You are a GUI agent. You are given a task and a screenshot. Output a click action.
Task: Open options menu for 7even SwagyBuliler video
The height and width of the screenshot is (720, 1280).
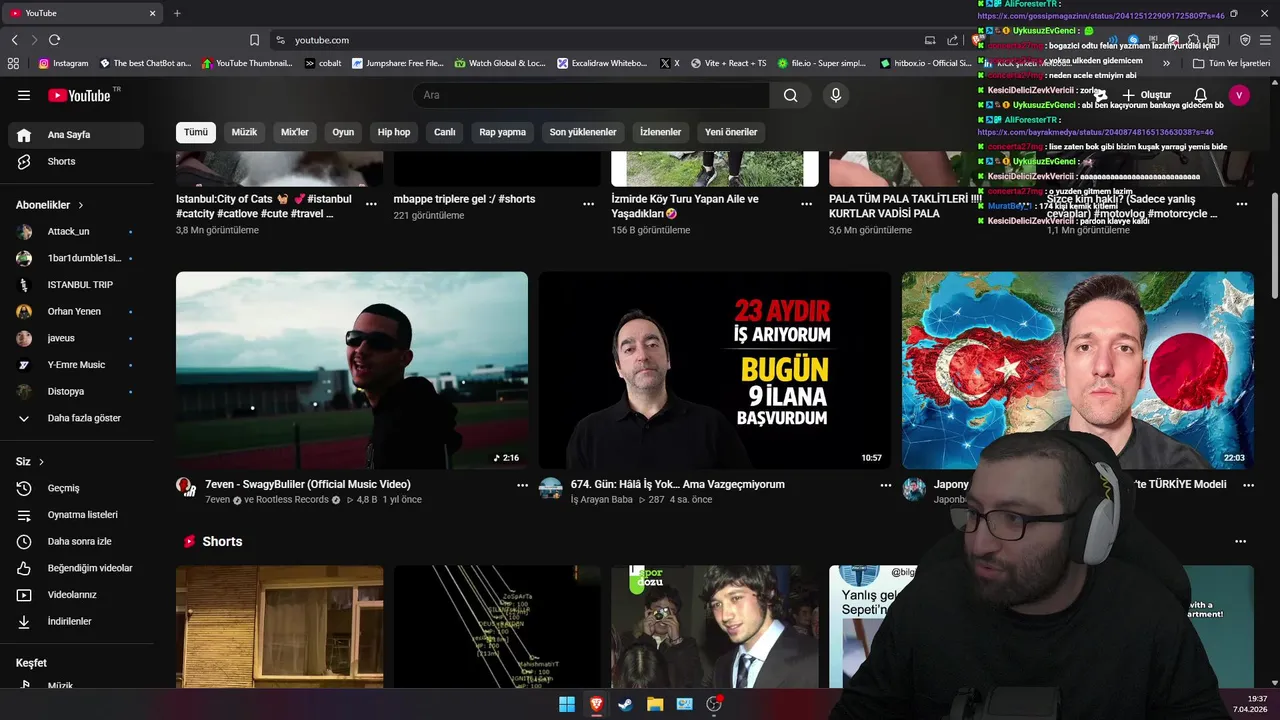[x=522, y=485]
